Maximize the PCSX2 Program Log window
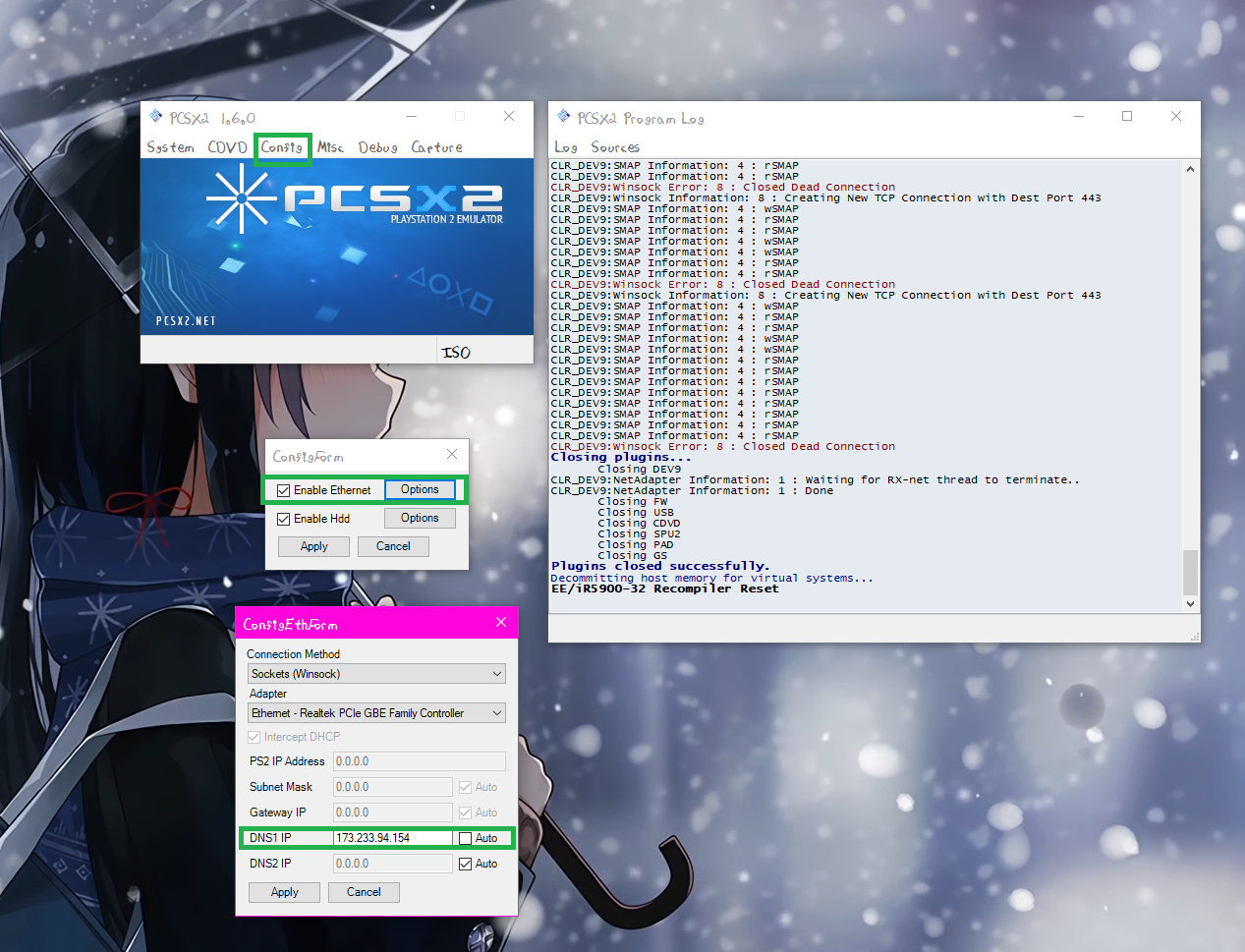Screen dimensions: 1245x952 (1127, 116)
